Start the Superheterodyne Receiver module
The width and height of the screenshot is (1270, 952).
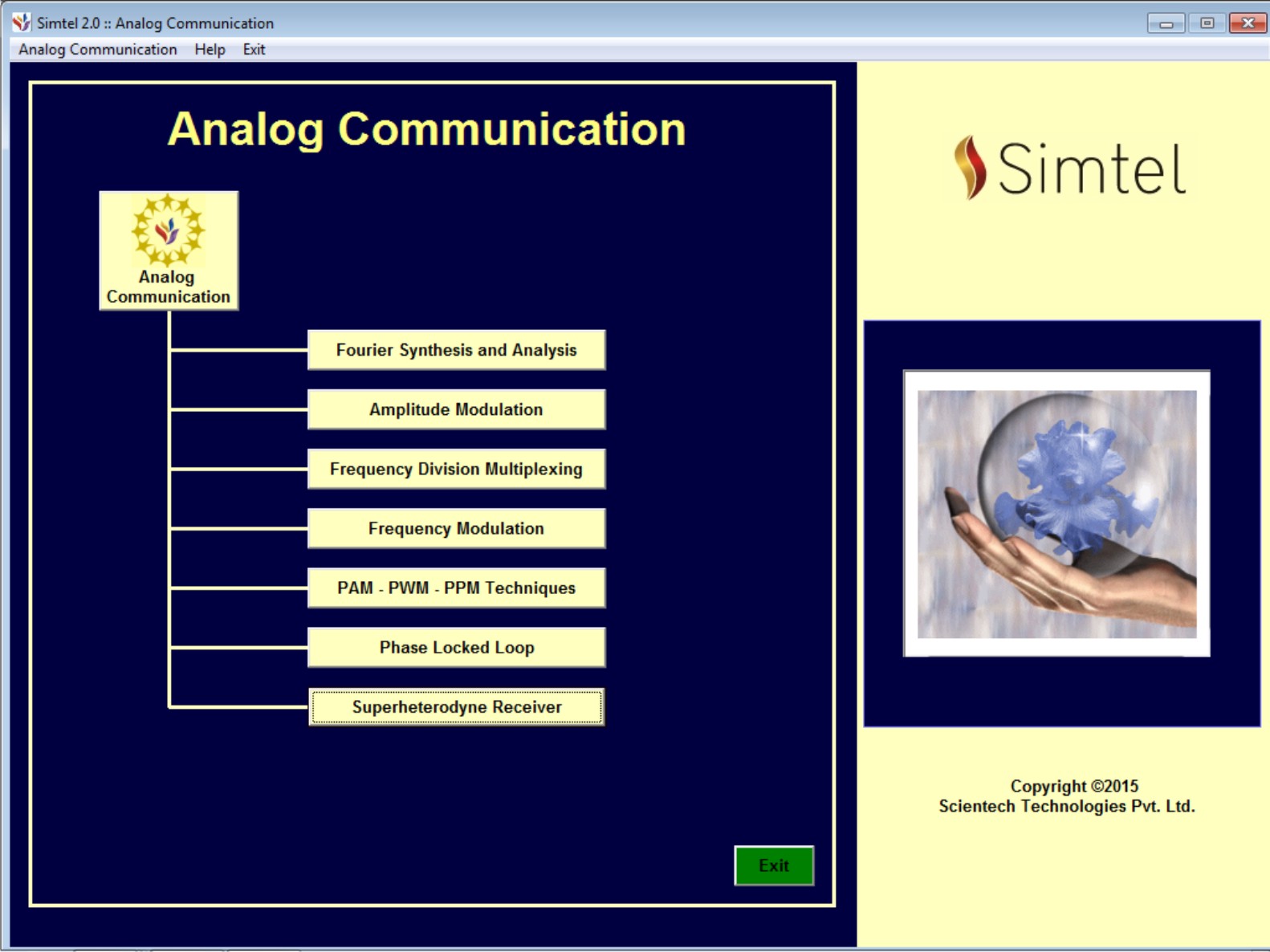pos(456,706)
